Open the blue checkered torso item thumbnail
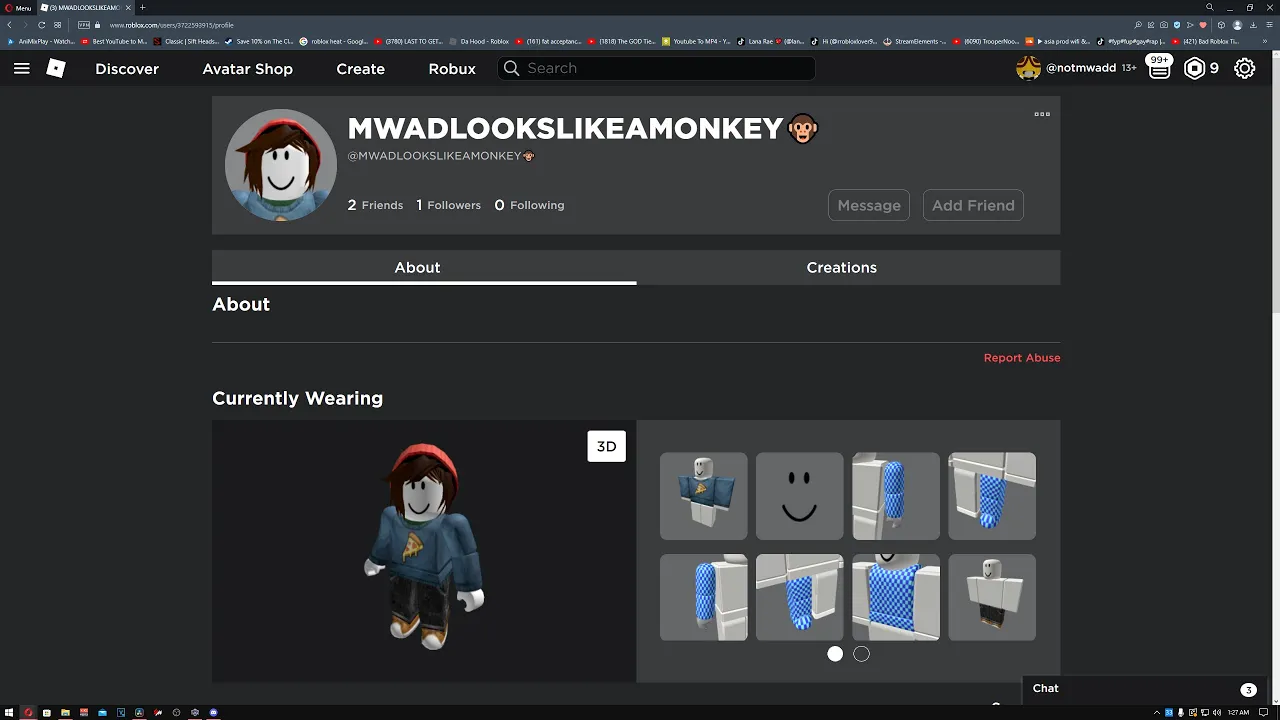1280x720 pixels. (x=896, y=597)
